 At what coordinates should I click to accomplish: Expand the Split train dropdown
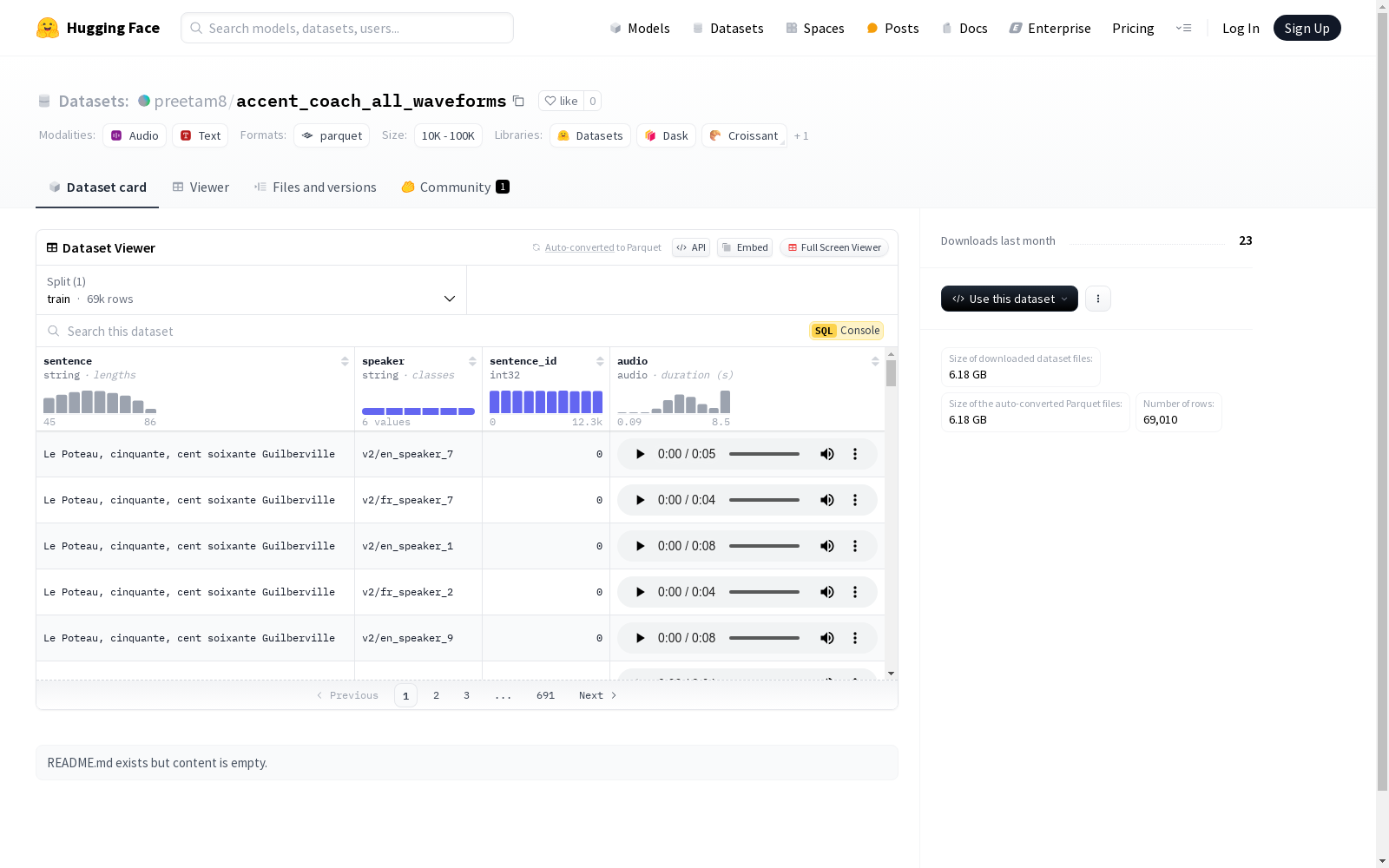(x=252, y=290)
